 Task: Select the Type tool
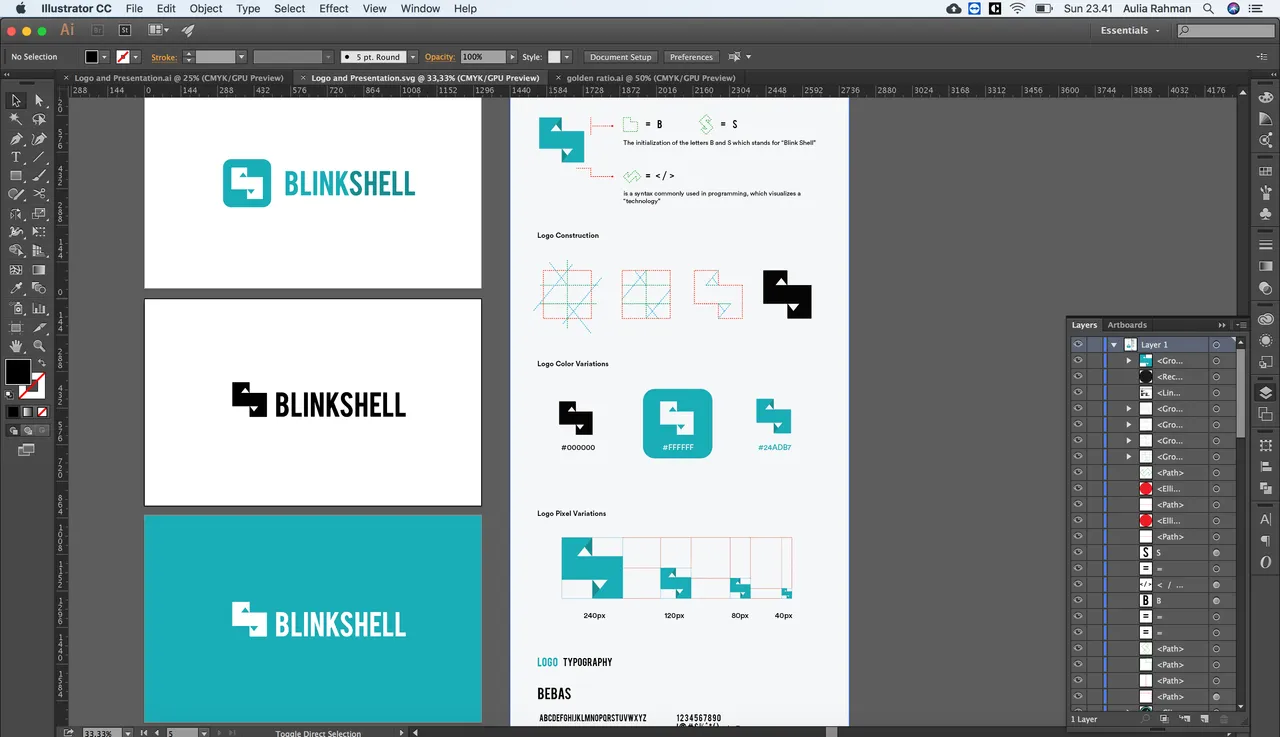(x=16, y=157)
